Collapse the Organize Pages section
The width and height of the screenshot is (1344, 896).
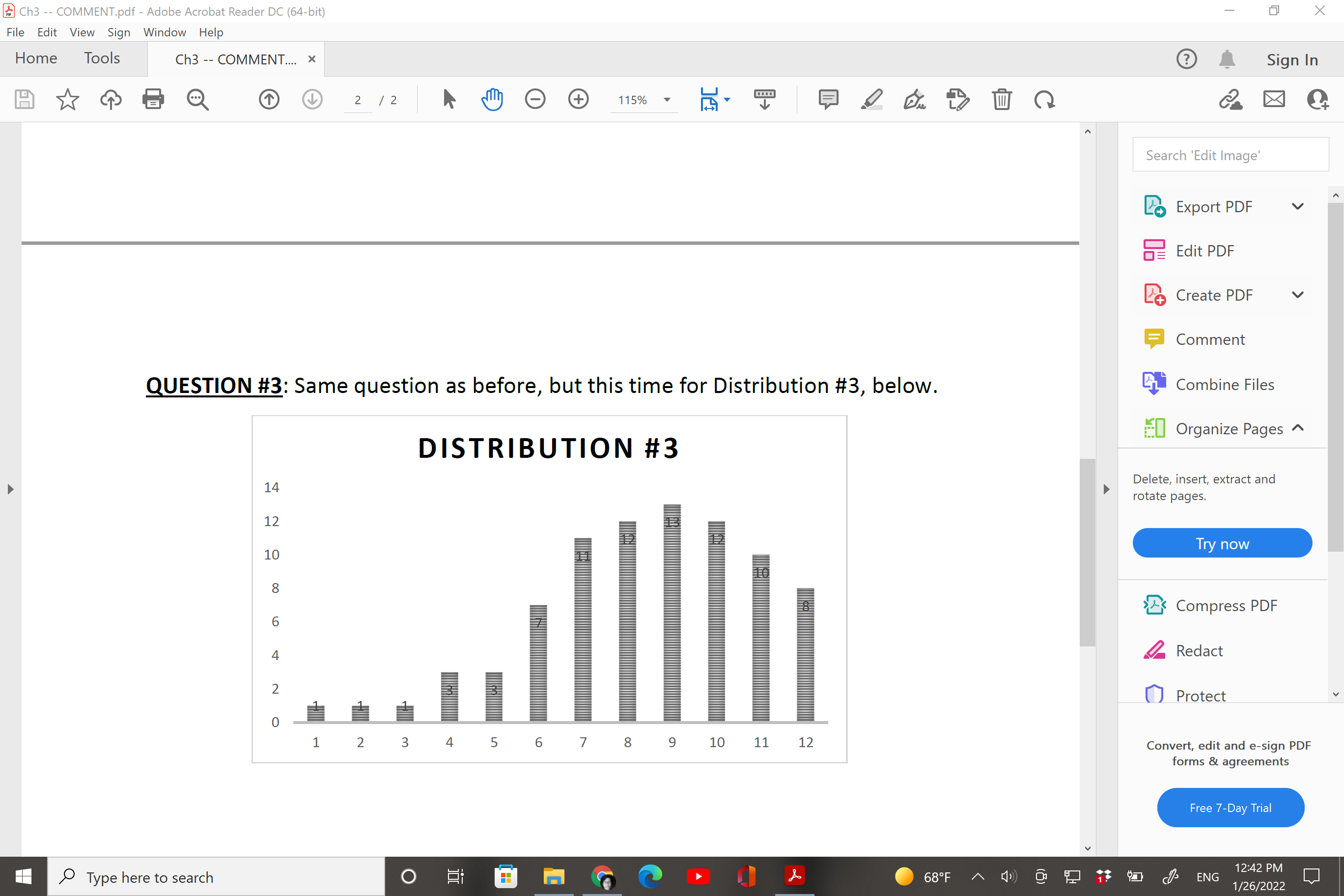pyautogui.click(x=1298, y=427)
